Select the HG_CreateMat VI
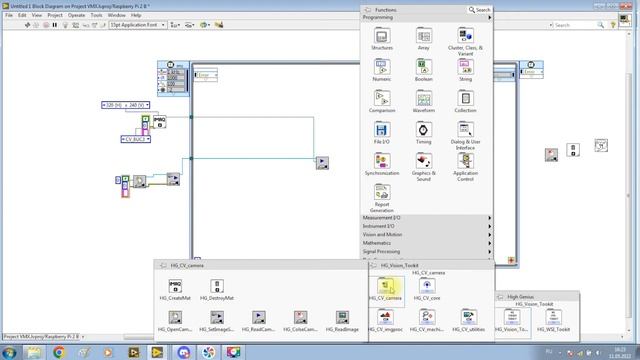This screenshot has height=360, width=640. pos(175,286)
